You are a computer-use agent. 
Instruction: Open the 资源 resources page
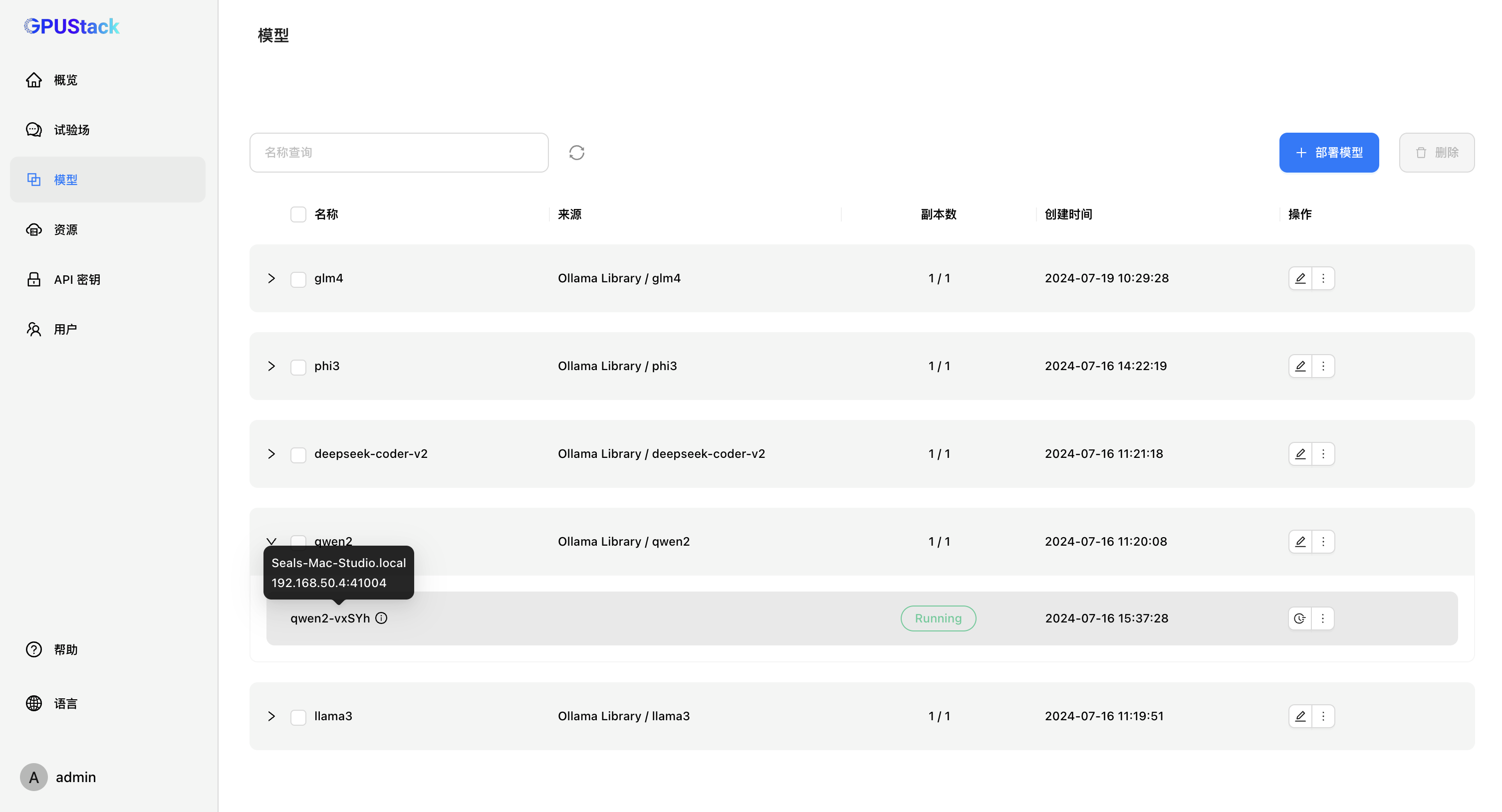click(65, 229)
